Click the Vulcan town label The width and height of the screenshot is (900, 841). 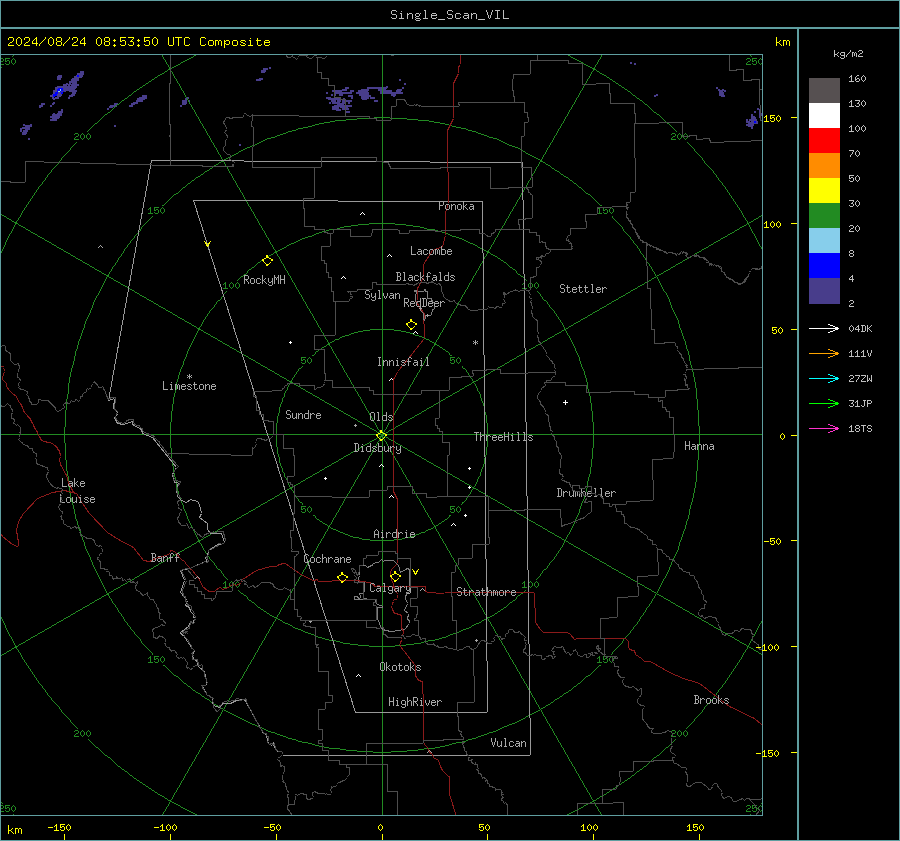[x=509, y=743]
